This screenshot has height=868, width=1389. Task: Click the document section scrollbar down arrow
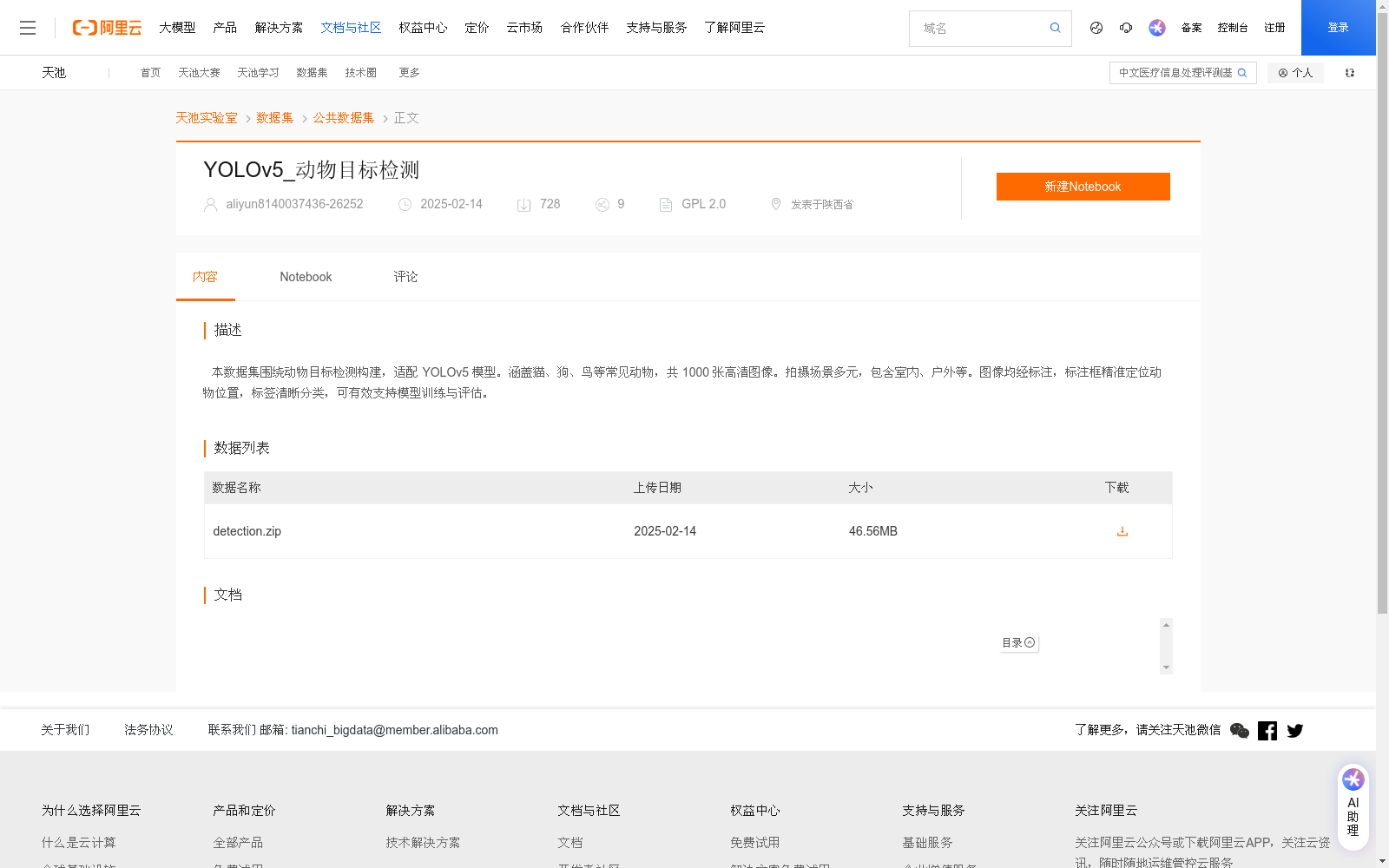[x=1166, y=668]
